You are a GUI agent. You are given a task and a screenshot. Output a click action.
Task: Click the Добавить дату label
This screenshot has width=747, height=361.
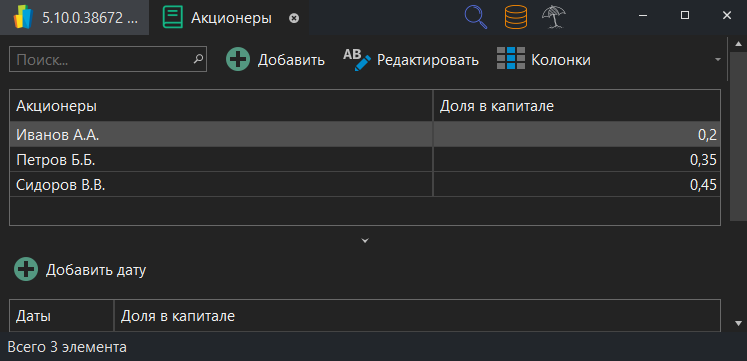(x=96, y=270)
